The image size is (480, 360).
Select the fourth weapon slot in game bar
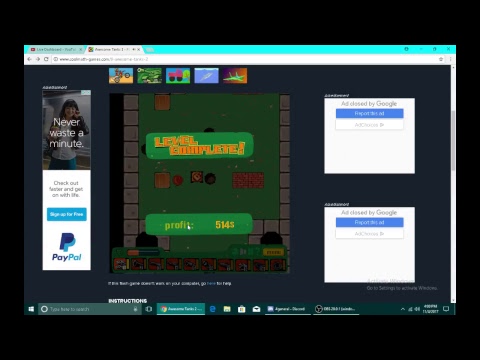coord(174,264)
